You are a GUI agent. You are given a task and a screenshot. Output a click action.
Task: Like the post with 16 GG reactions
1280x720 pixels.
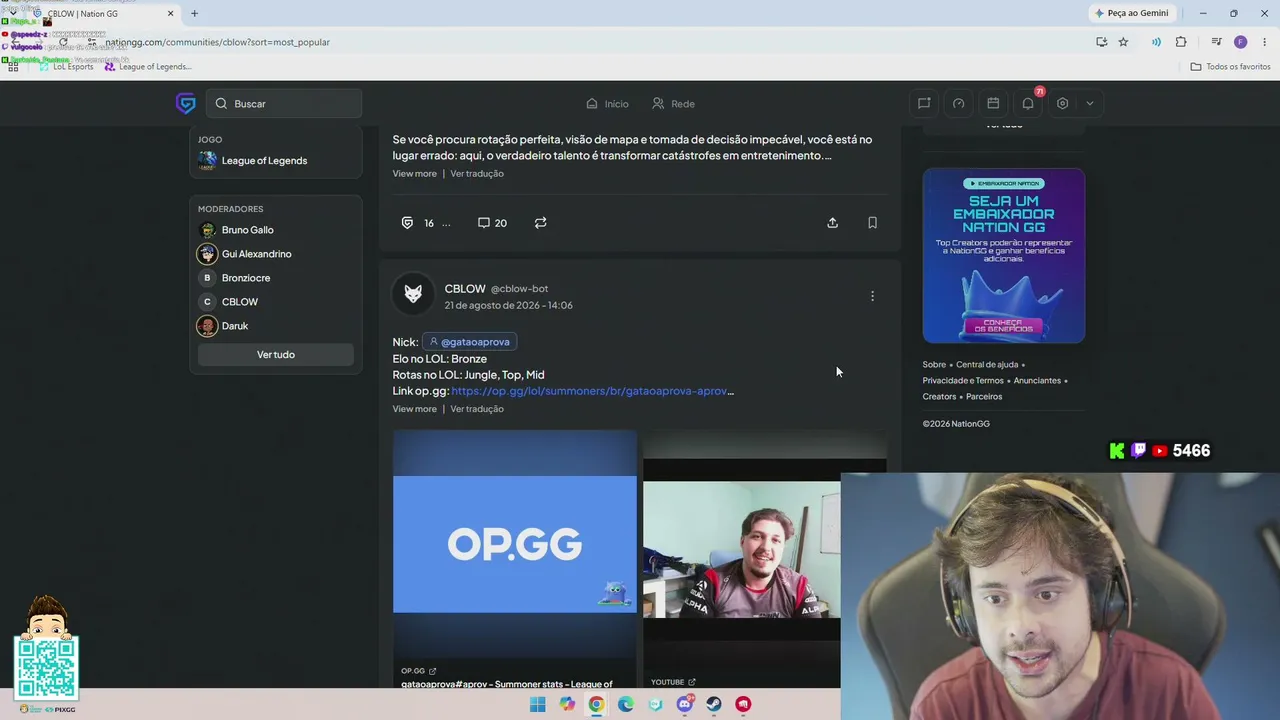(407, 223)
